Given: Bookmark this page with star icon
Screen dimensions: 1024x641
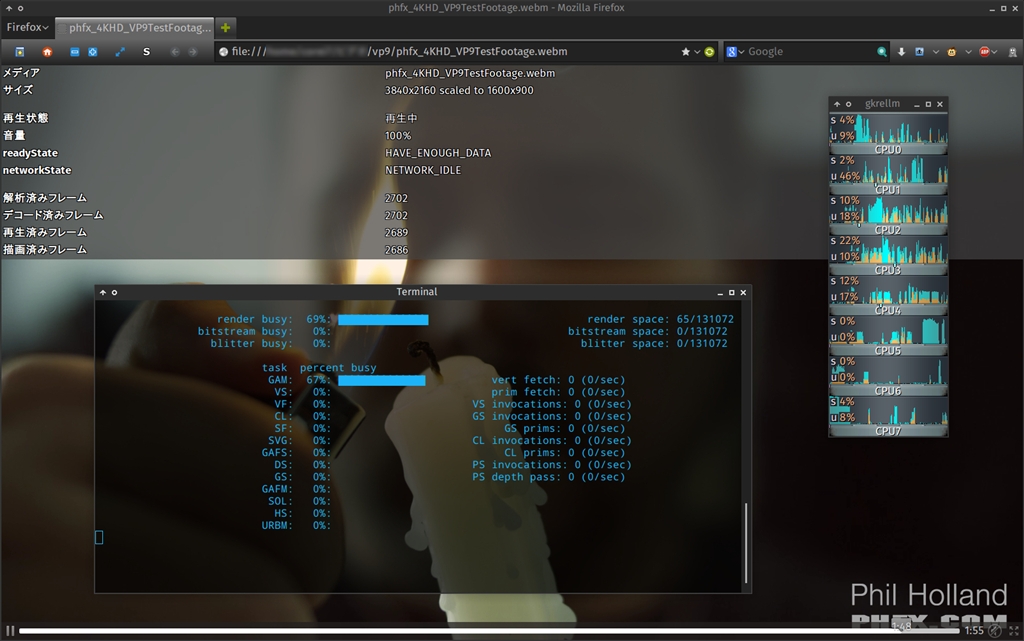Looking at the screenshot, I should click(x=686, y=52).
